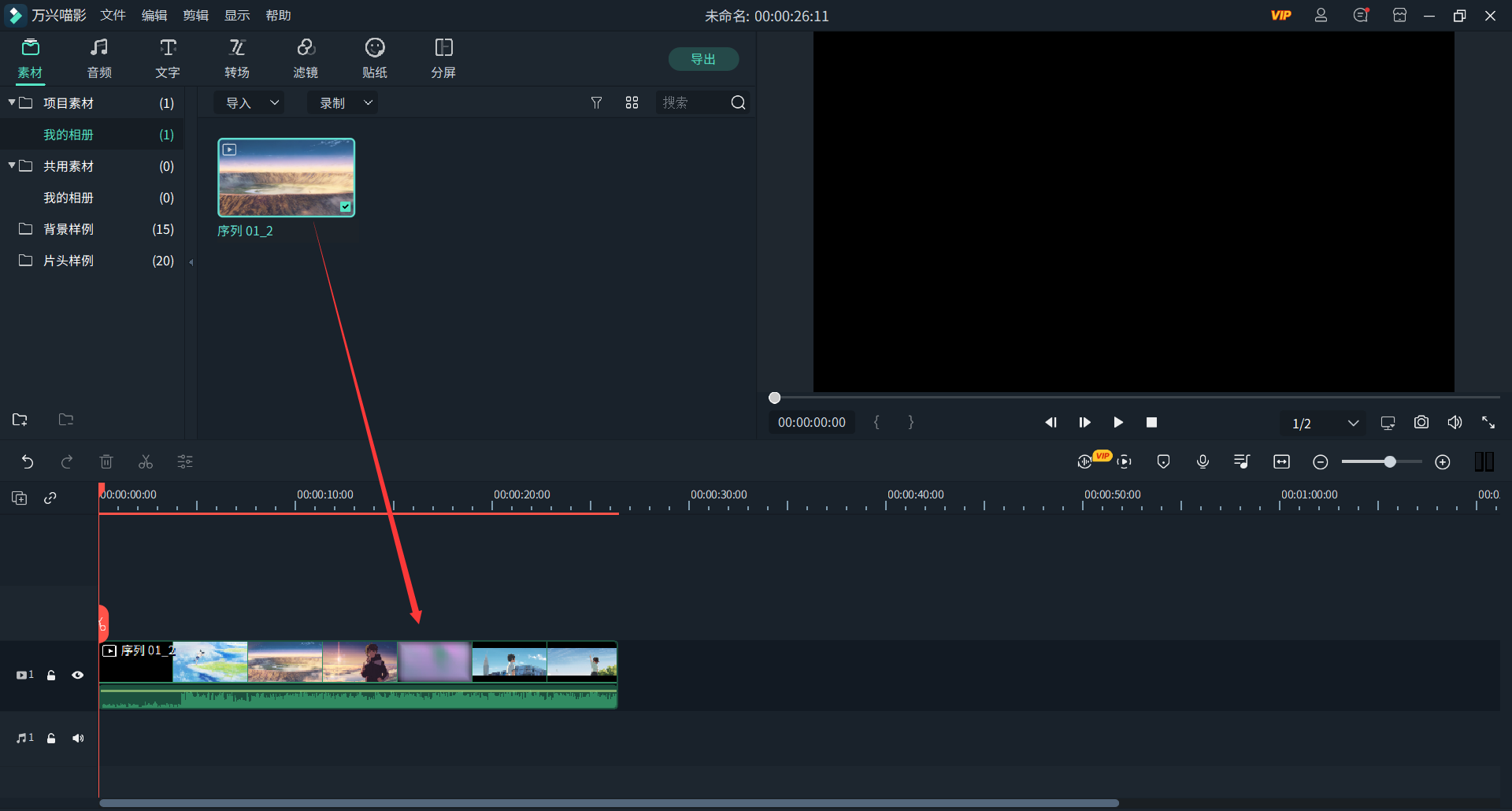Delete selected clip with the trash icon
1512x811 pixels.
pos(106,462)
